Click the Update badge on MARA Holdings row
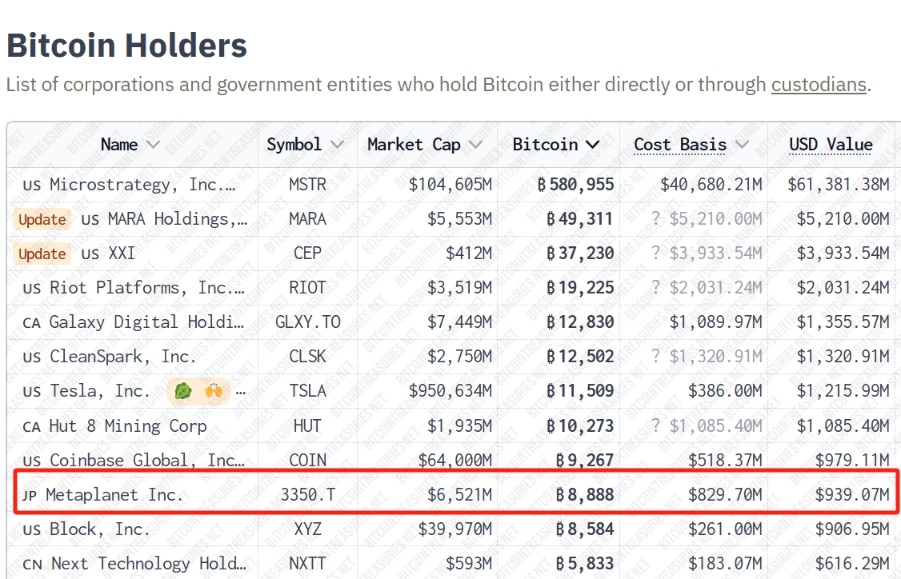The image size is (901, 579). 42,219
